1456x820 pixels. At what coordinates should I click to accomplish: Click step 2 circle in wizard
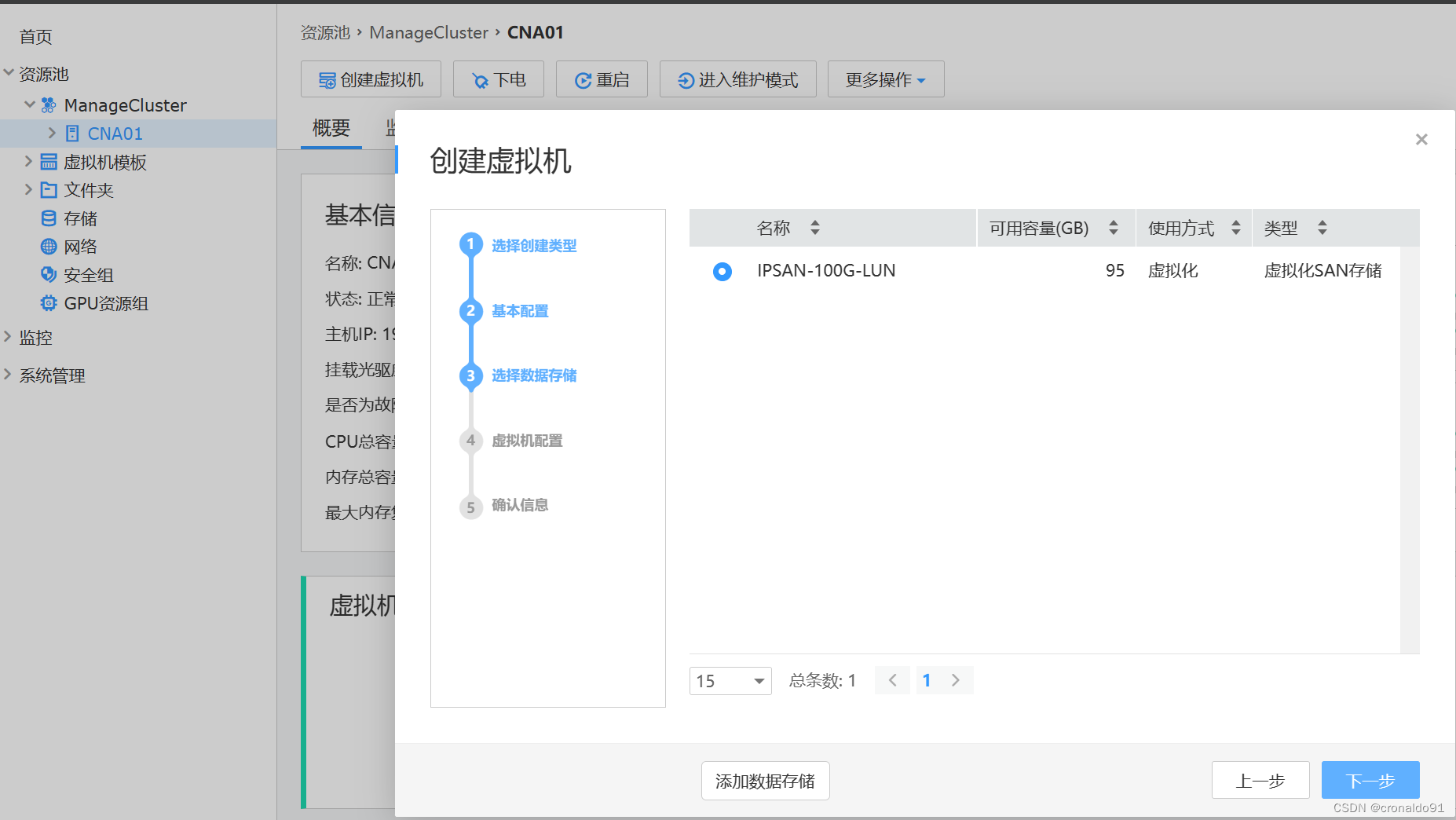pyautogui.click(x=470, y=311)
